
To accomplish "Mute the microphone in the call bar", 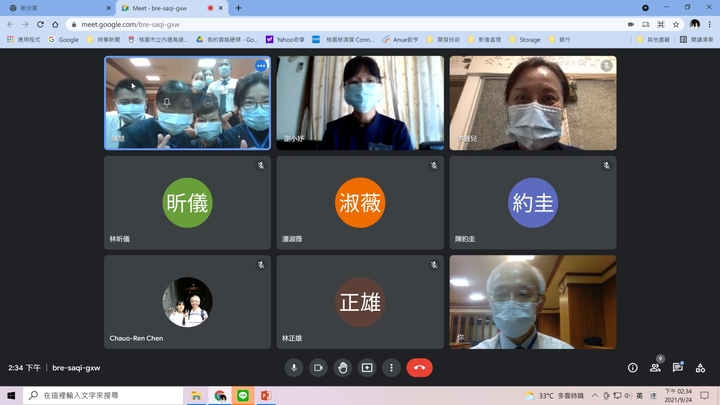I will pos(294,368).
